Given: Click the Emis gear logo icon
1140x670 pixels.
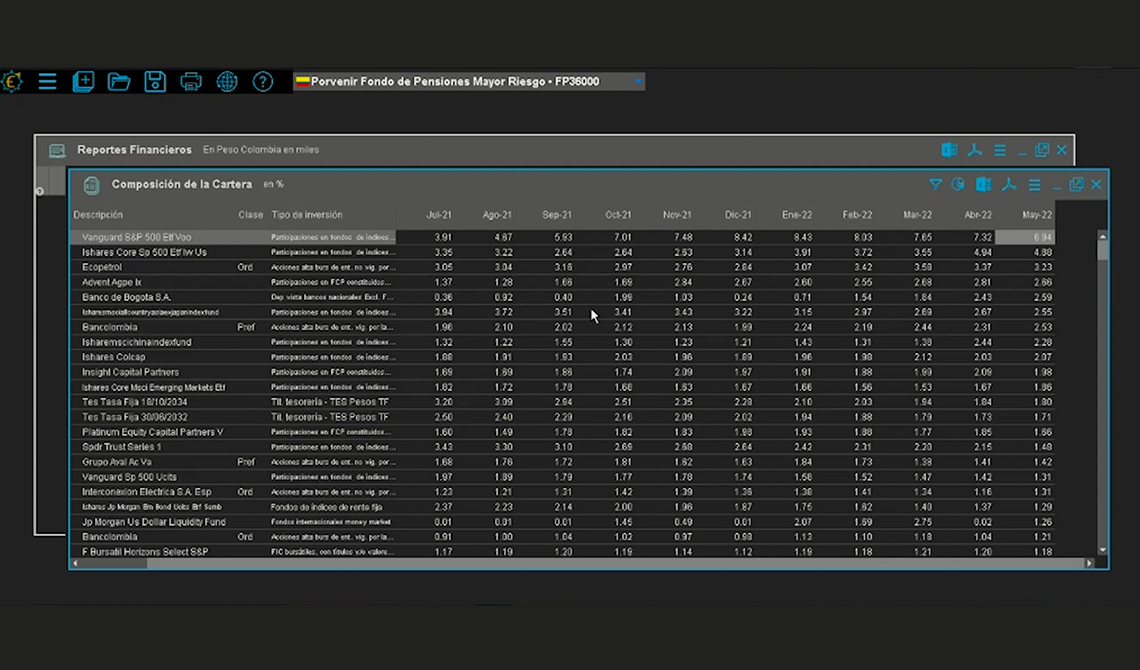Looking at the screenshot, I should (11, 81).
